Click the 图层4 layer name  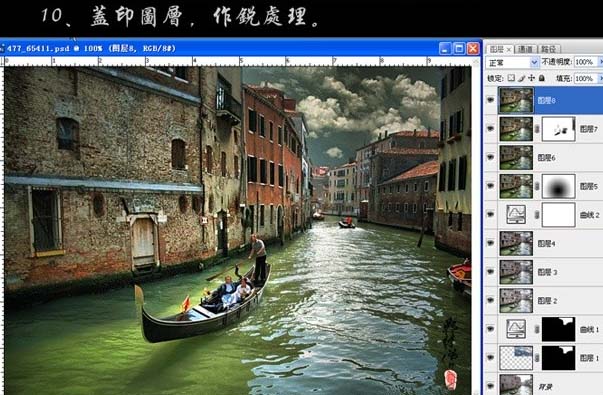pos(546,243)
